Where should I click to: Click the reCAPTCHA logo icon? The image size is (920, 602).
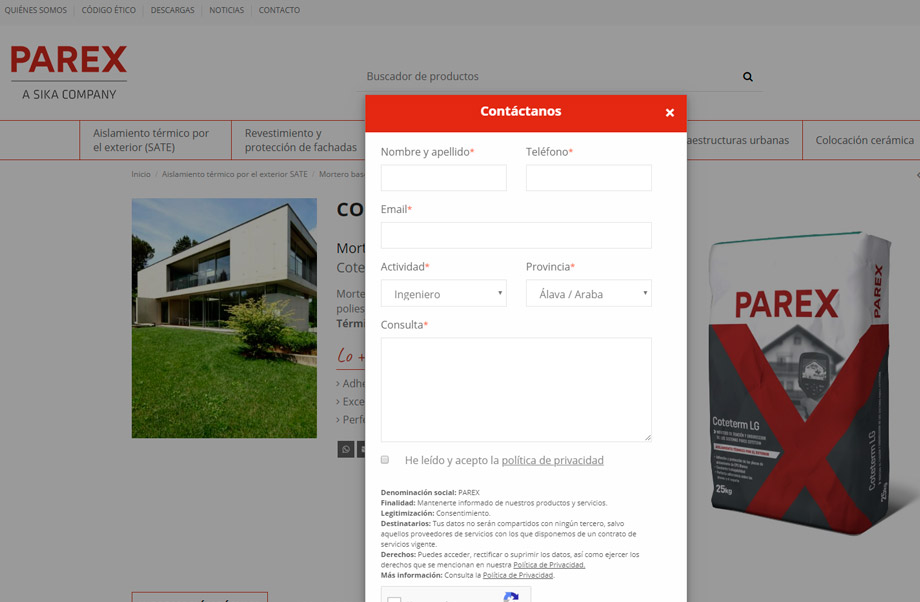point(510,597)
